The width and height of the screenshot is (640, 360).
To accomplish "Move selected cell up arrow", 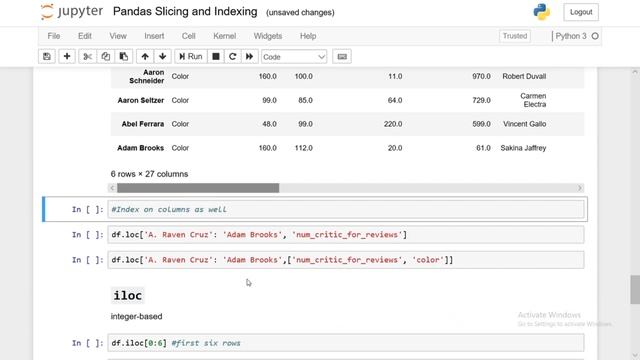I will 145,57.
